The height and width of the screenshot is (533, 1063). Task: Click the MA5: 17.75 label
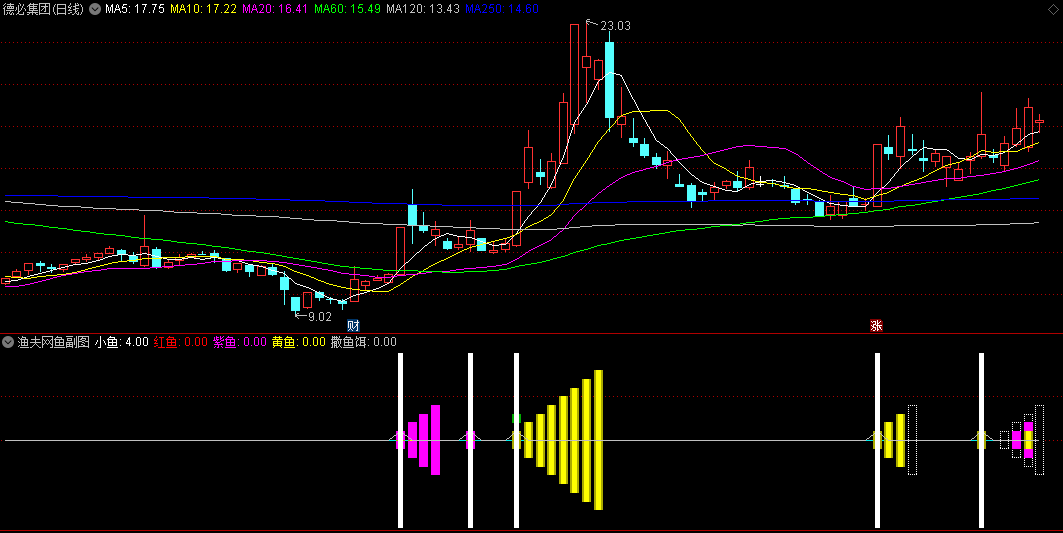(x=134, y=9)
